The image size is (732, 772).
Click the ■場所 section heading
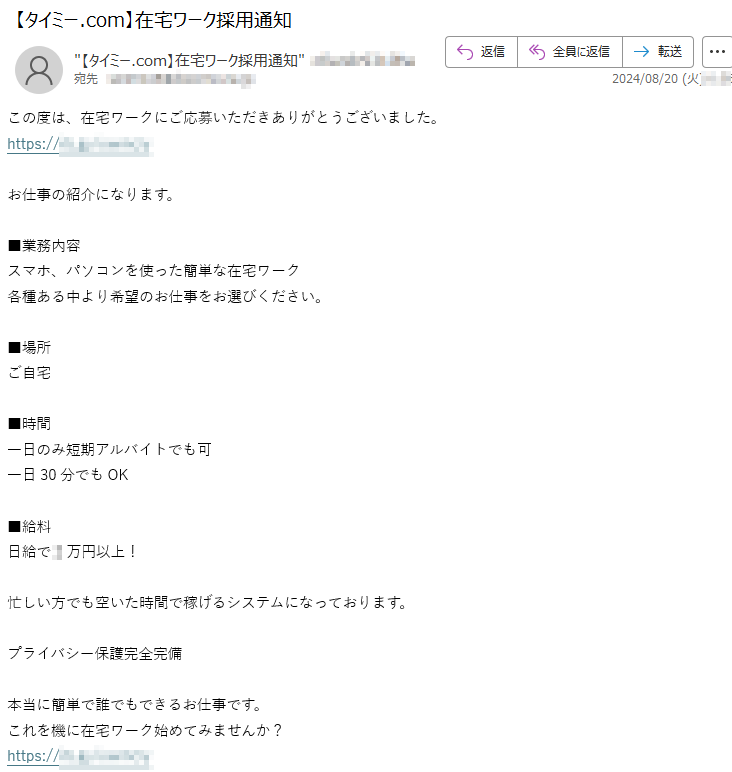click(x=30, y=348)
